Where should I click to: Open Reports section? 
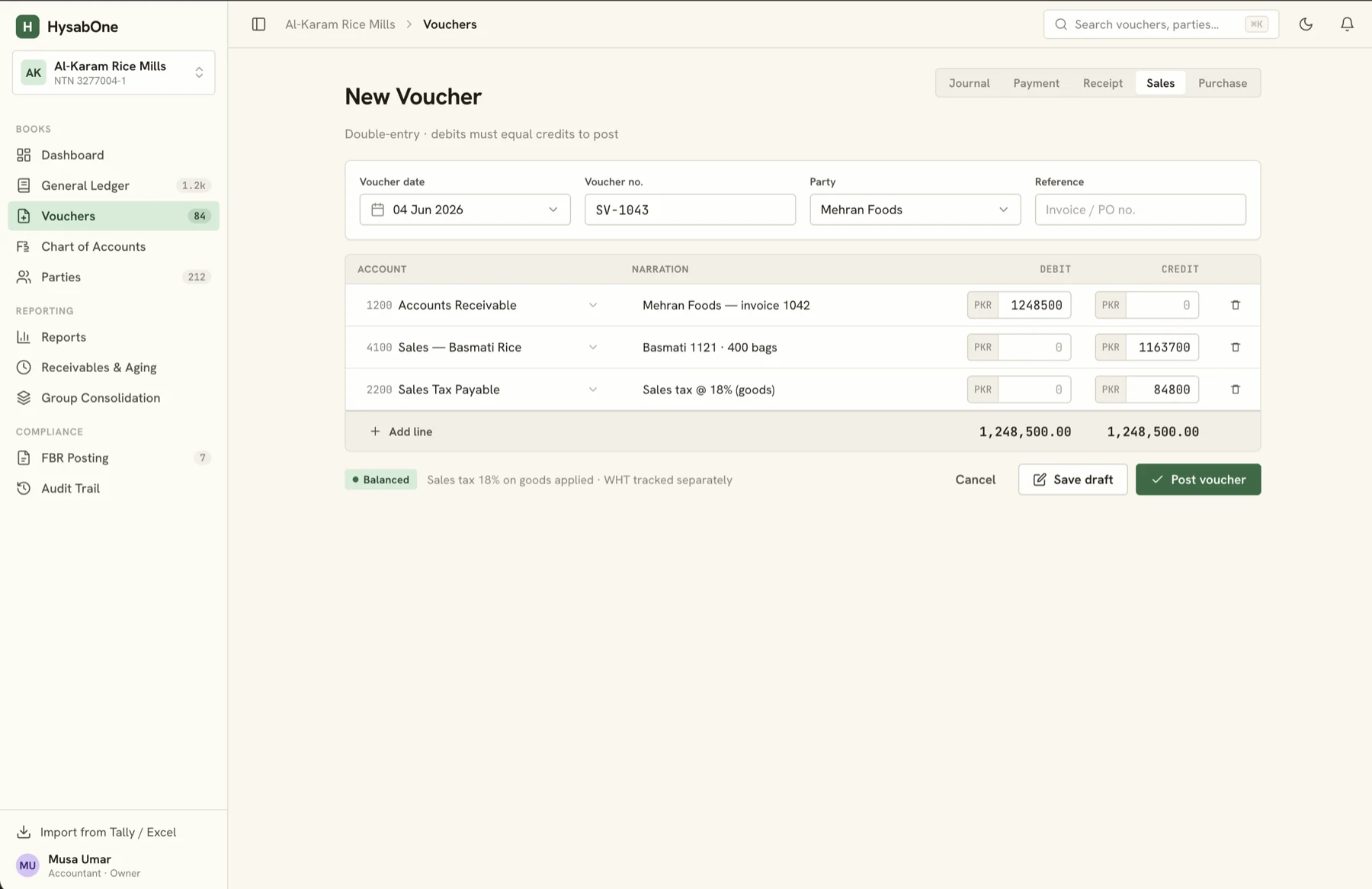click(x=114, y=337)
